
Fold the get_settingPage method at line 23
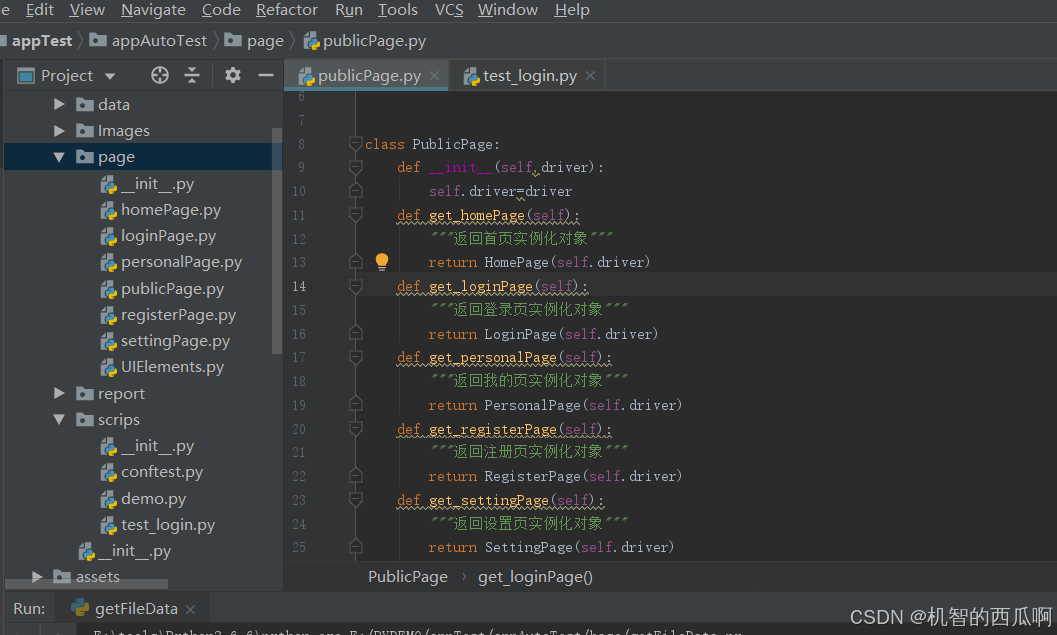pos(356,500)
